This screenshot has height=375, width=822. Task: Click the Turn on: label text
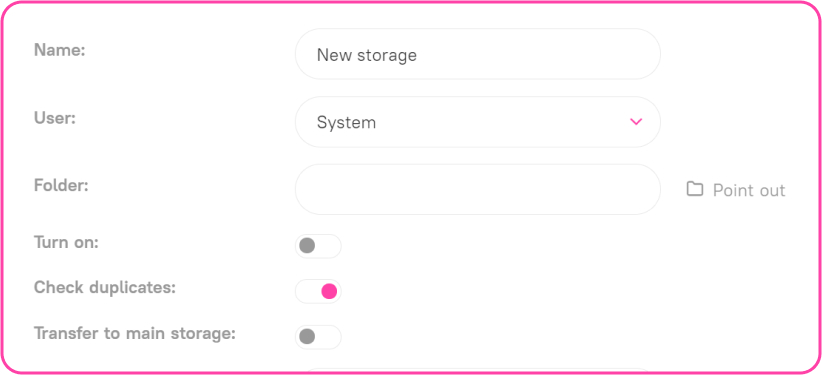[x=66, y=242]
